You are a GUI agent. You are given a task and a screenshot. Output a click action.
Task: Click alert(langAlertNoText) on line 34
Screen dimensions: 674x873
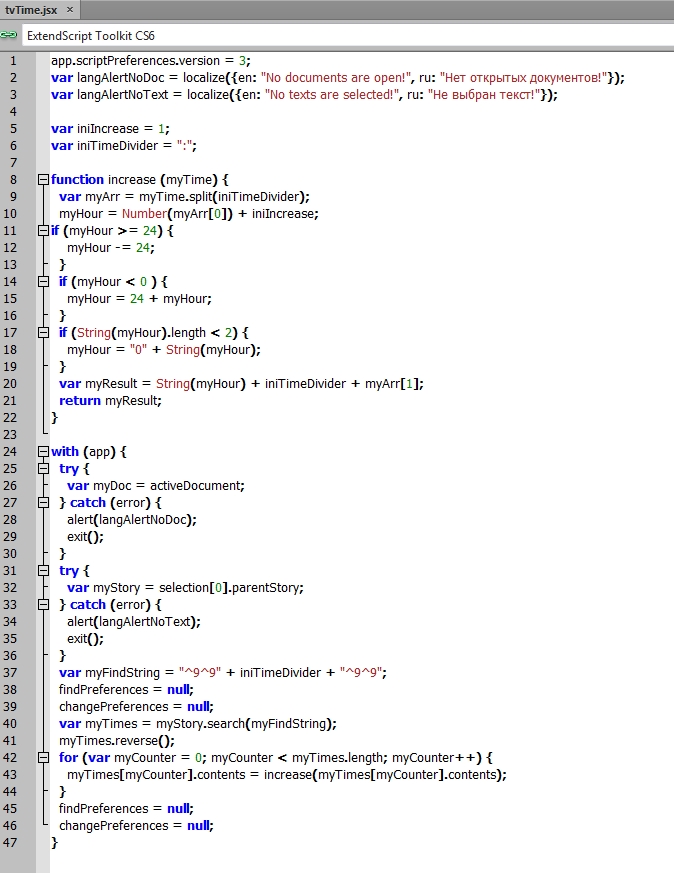(x=132, y=622)
